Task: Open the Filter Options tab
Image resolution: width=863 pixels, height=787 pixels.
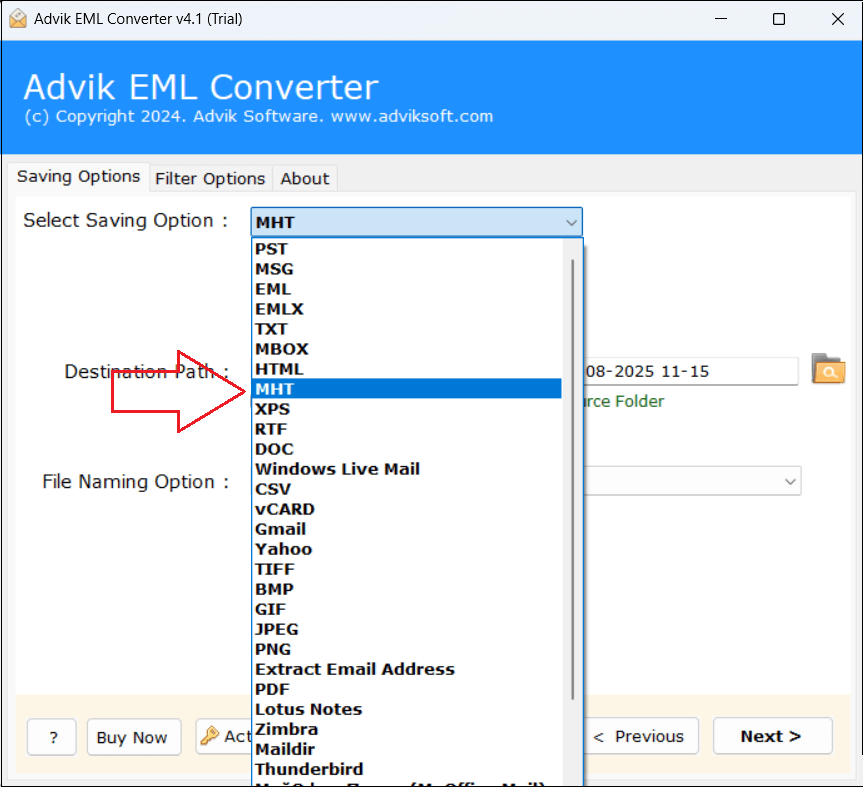Action: point(210,179)
